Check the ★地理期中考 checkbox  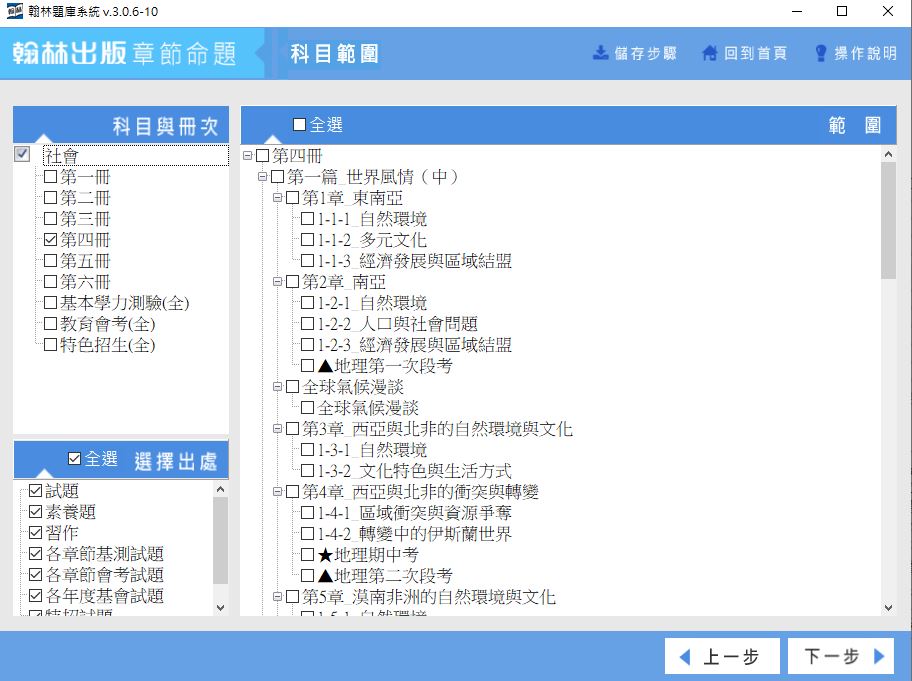(307, 554)
